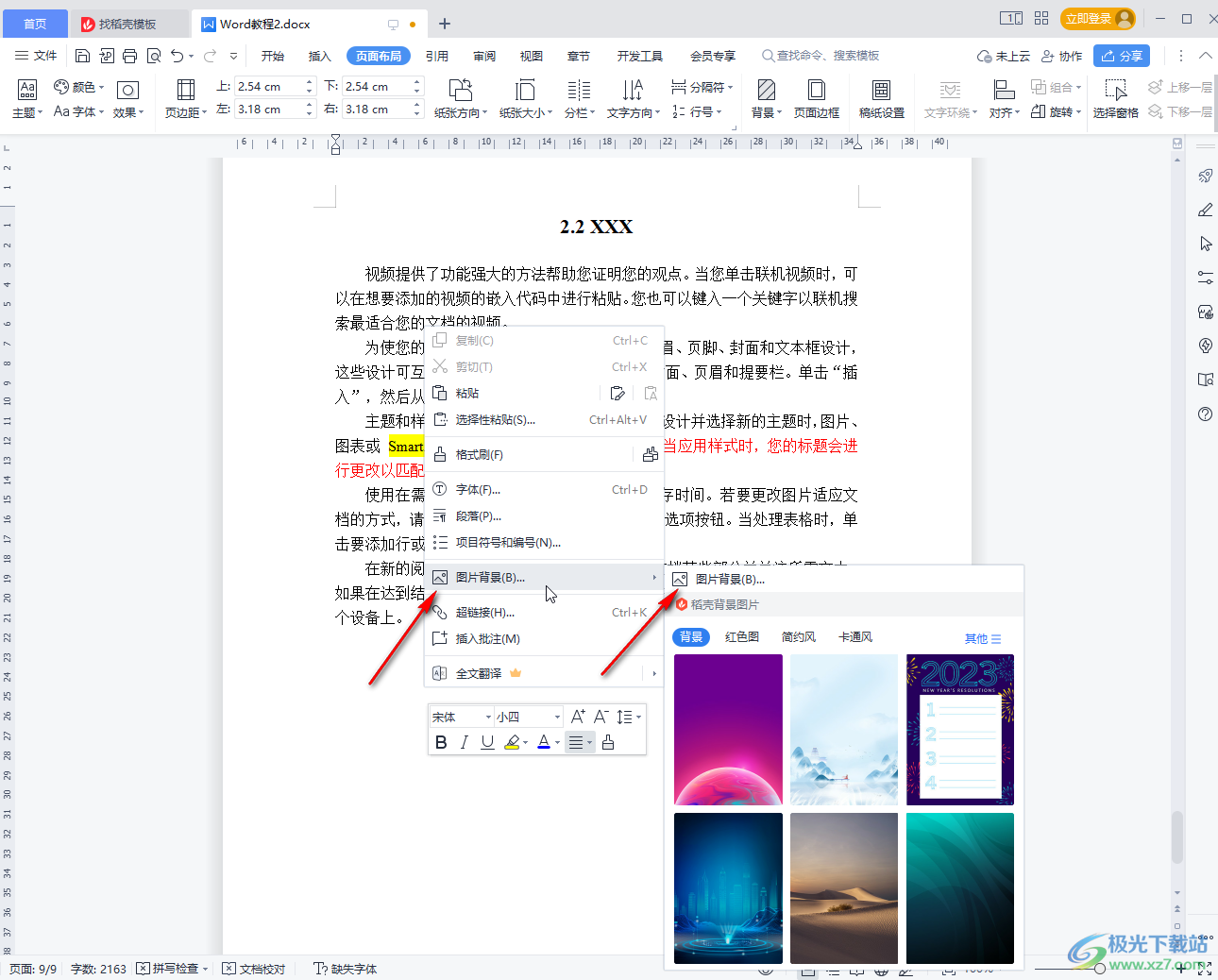Open the 其他 more categories menu

[982, 638]
